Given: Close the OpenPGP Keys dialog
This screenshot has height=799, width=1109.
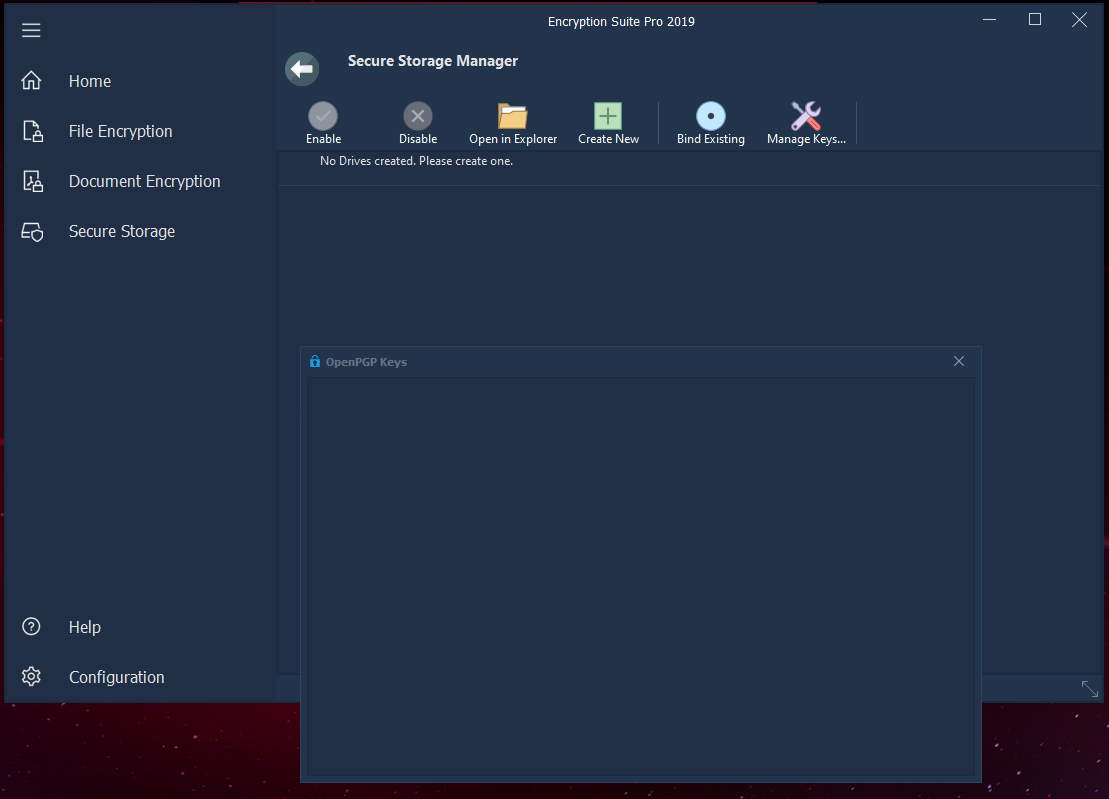Looking at the screenshot, I should [x=959, y=361].
